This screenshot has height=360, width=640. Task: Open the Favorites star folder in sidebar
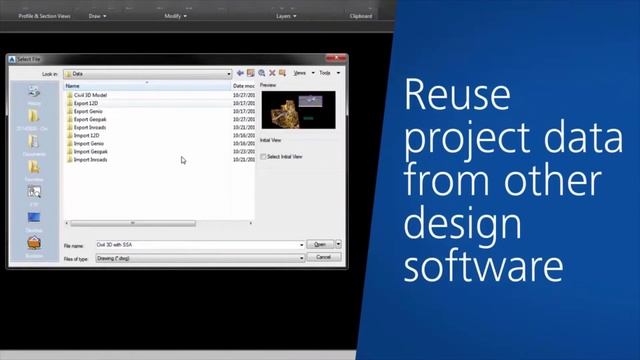[34, 171]
